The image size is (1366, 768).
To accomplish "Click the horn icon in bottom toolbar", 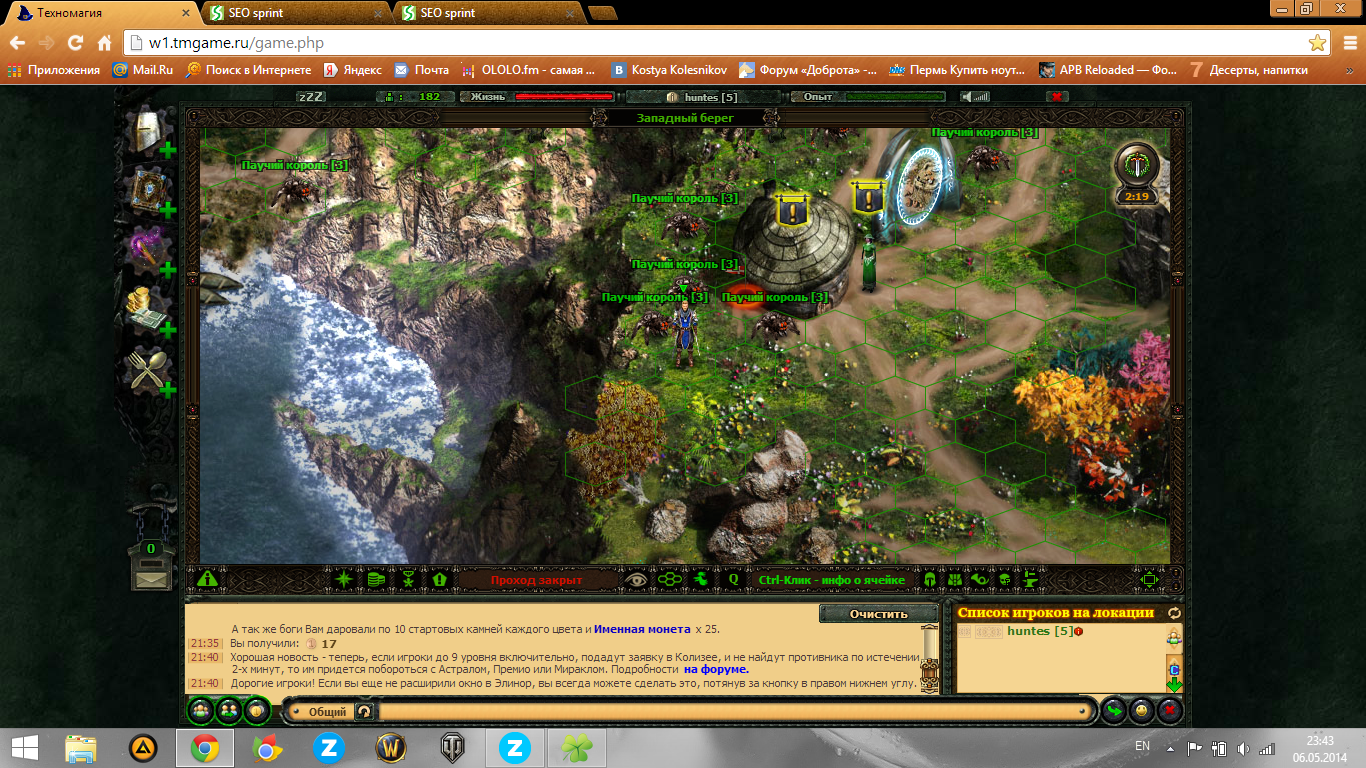I will (979, 579).
